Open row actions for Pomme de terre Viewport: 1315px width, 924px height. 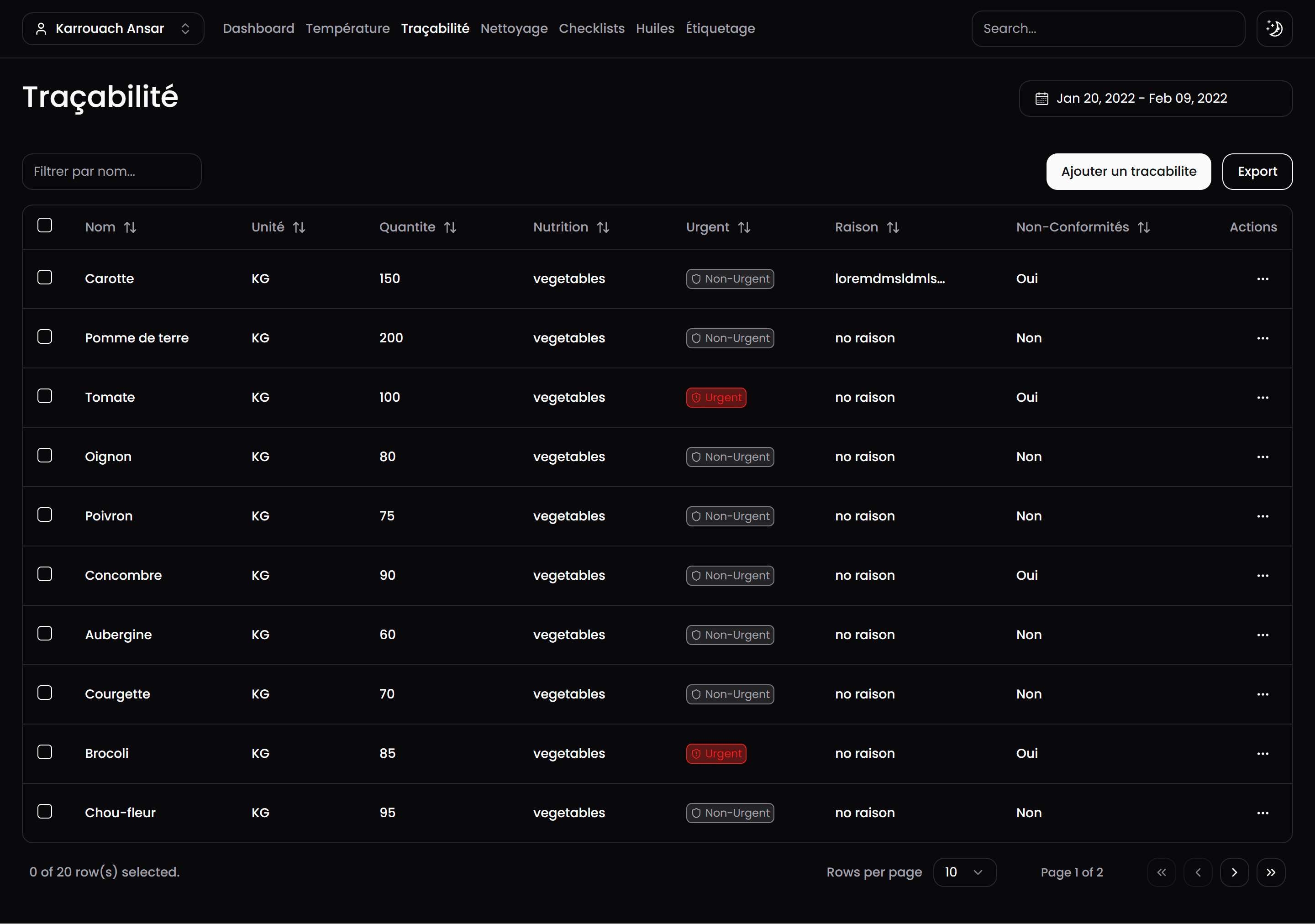(1262, 338)
